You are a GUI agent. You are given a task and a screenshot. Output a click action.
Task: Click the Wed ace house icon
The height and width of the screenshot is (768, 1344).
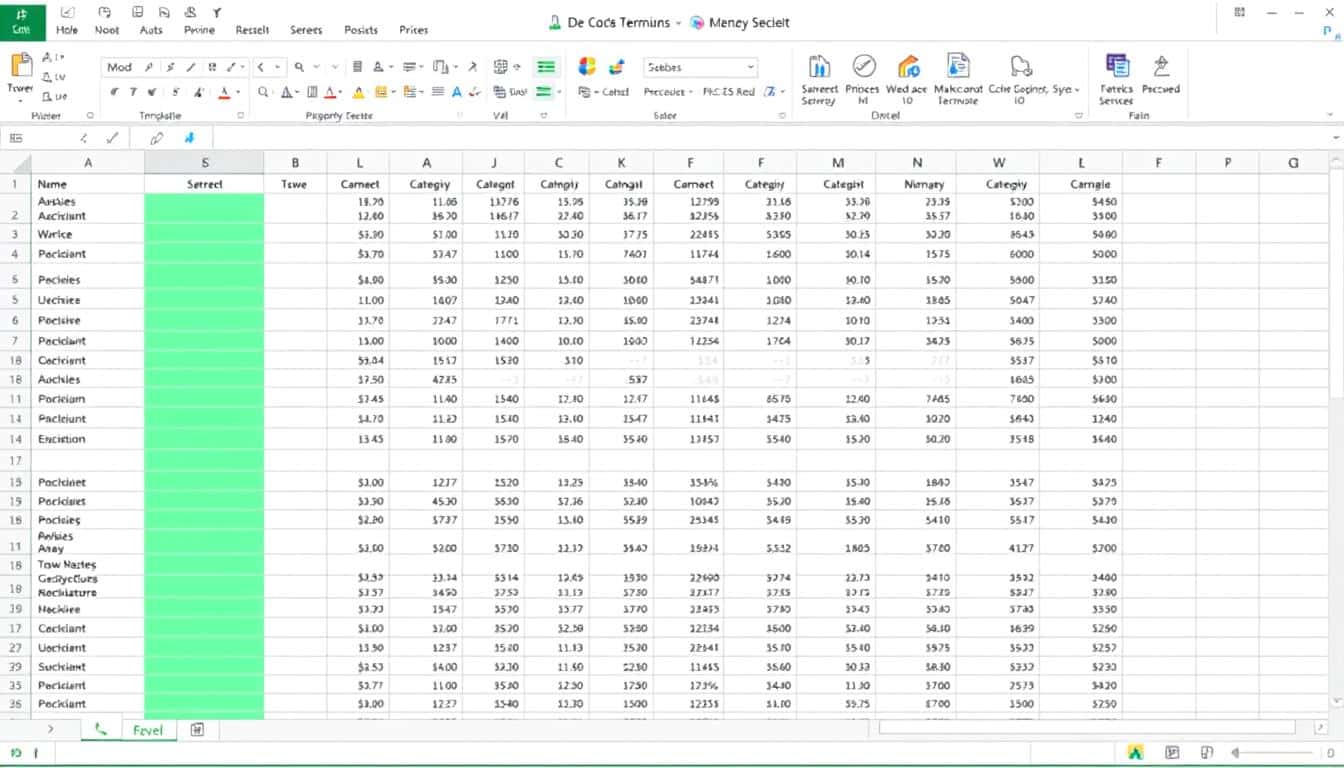click(x=907, y=80)
